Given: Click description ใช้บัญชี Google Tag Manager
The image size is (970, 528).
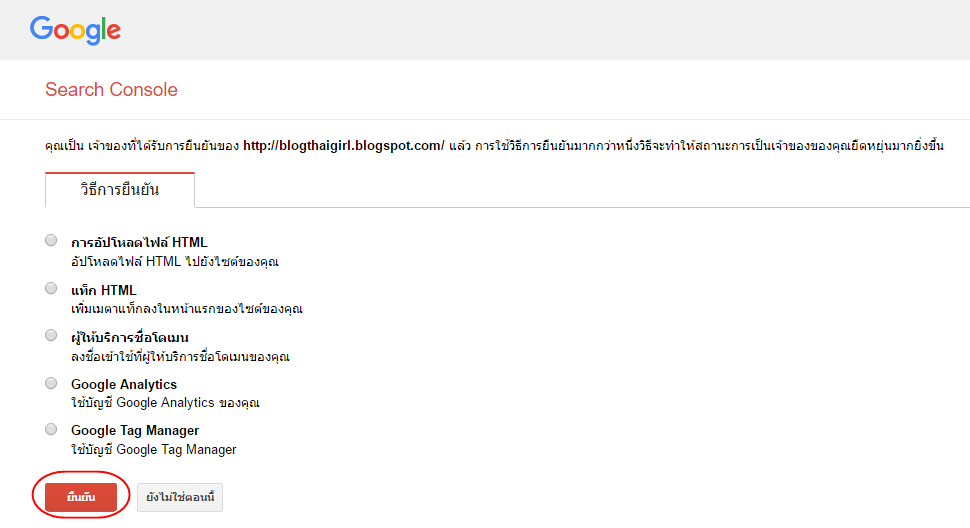Looking at the screenshot, I should click(153, 450).
